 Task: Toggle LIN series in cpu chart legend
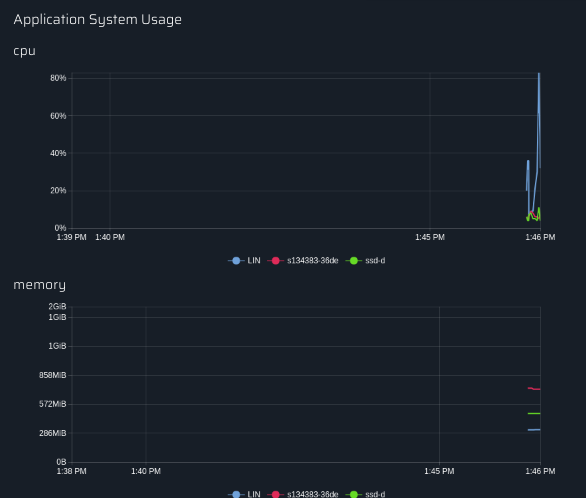coord(244,260)
